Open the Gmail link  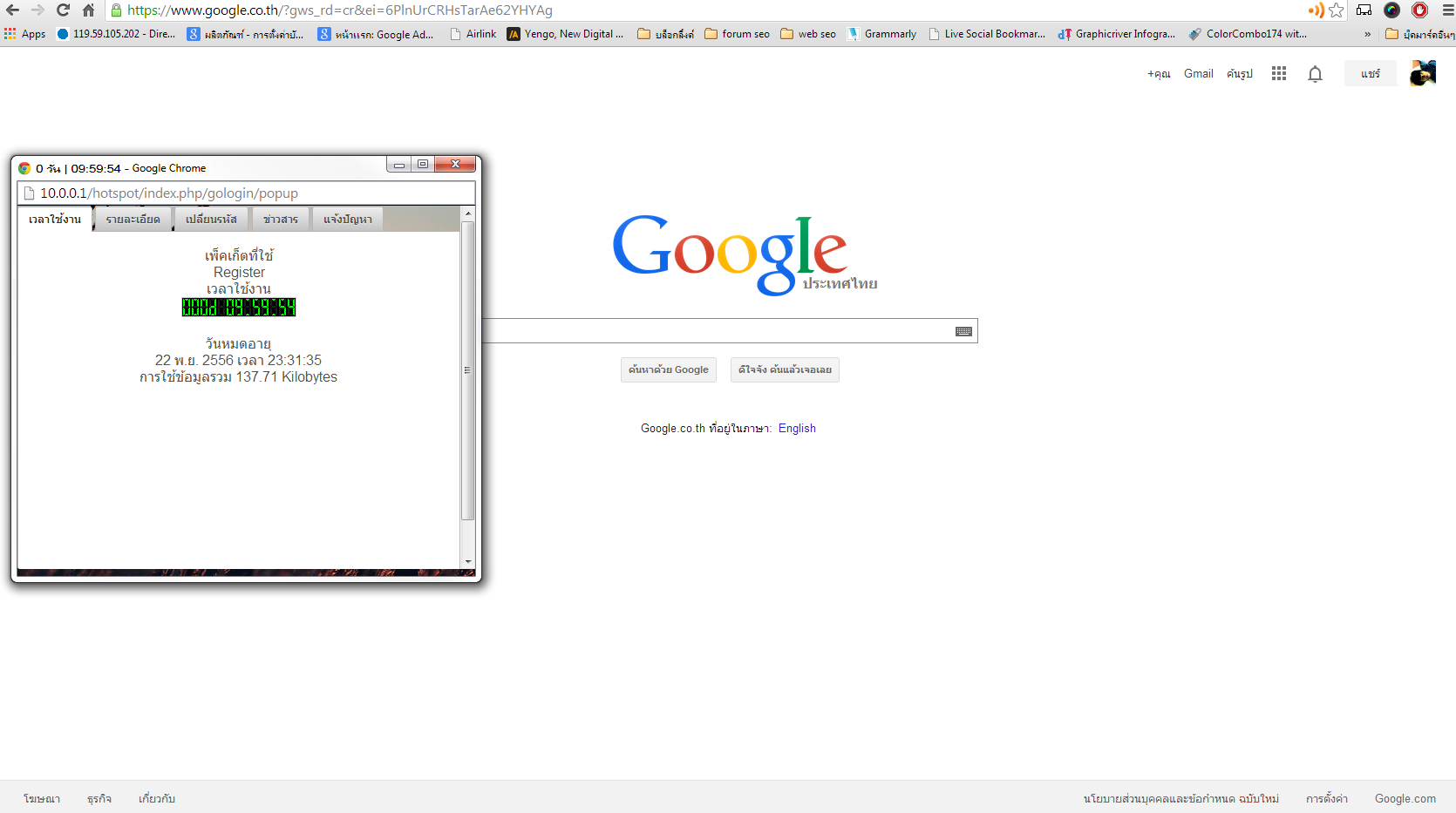tap(1198, 74)
